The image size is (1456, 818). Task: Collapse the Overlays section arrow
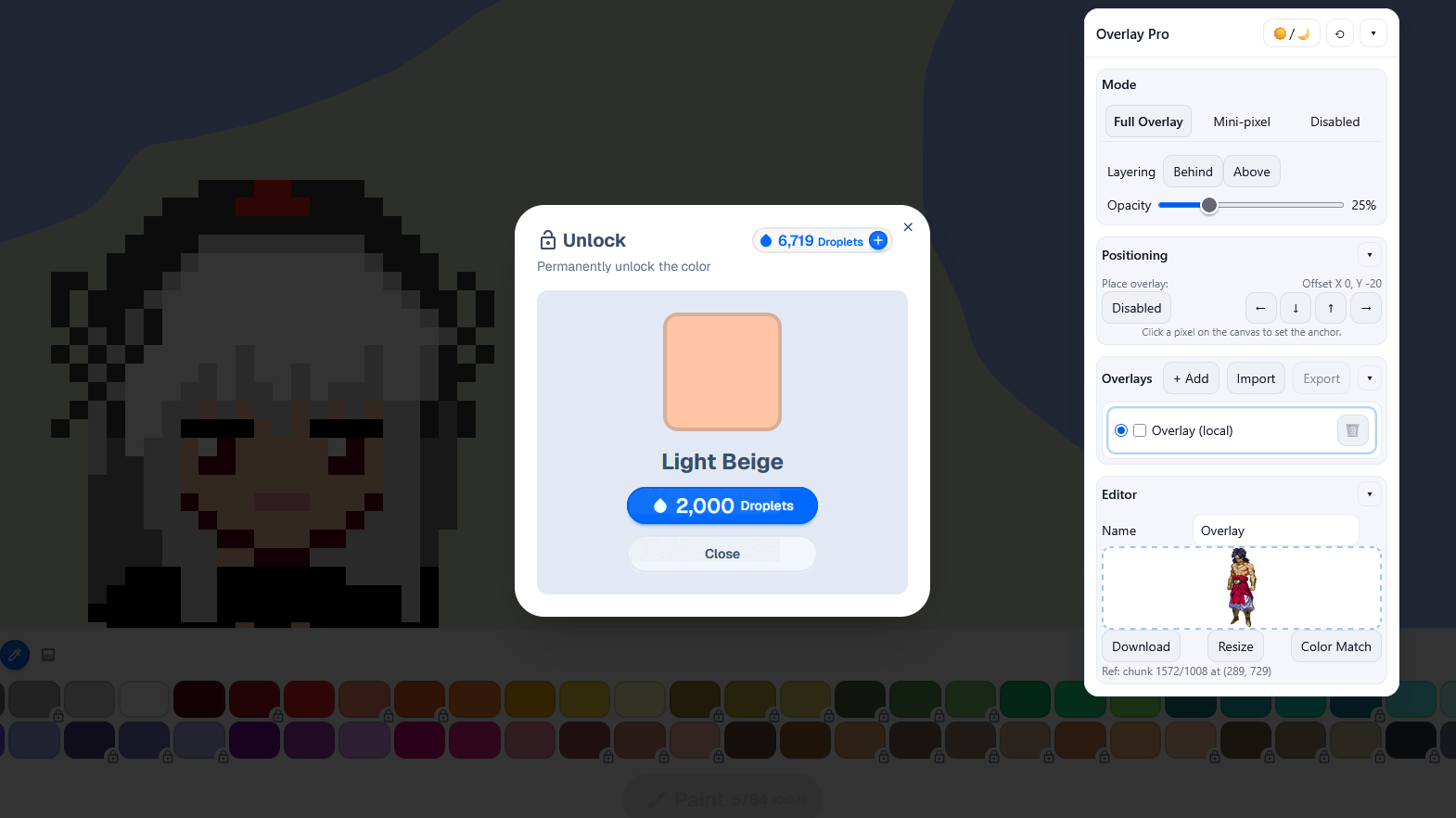tap(1369, 378)
